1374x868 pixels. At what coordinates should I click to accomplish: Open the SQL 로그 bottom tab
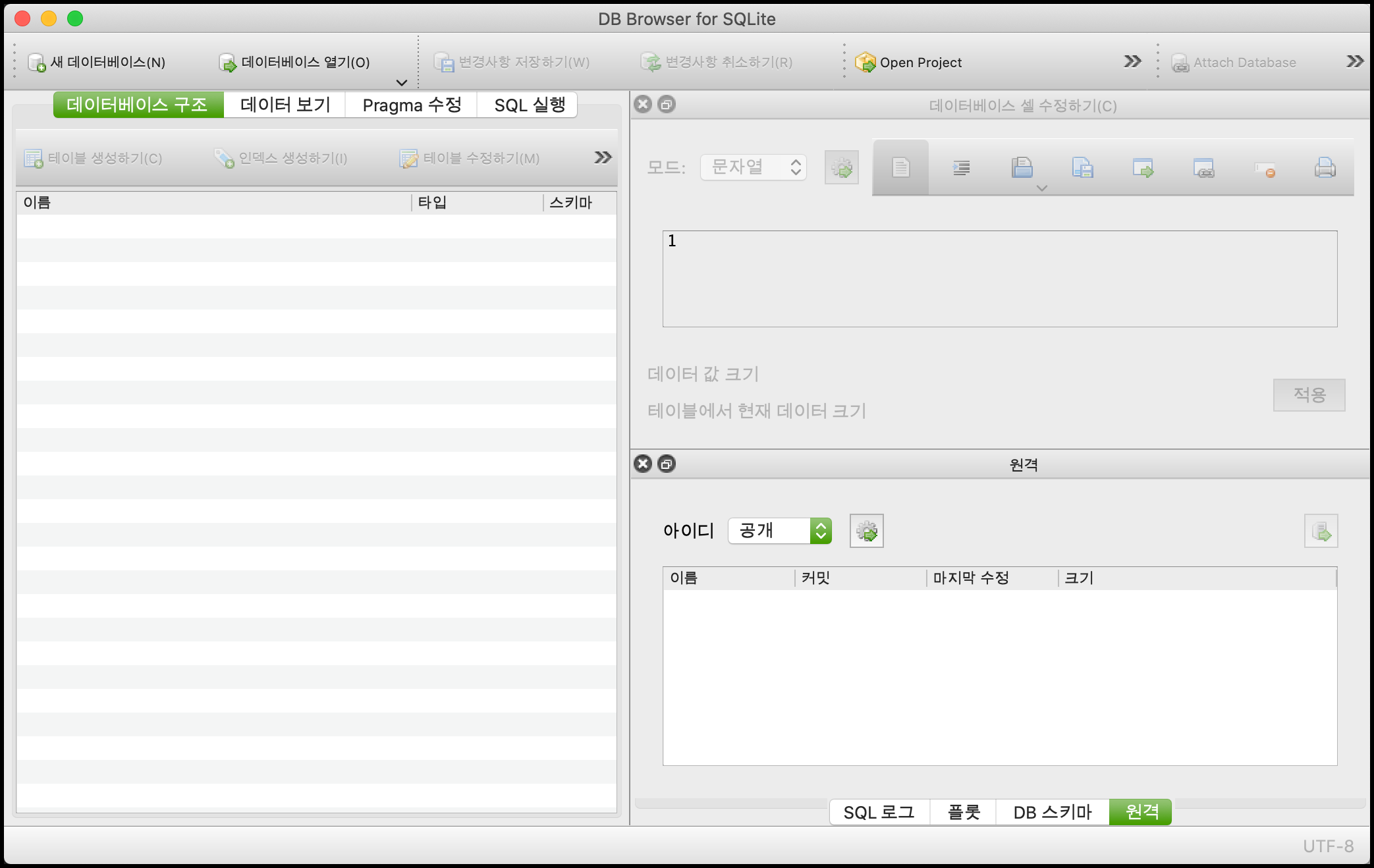pos(879,812)
